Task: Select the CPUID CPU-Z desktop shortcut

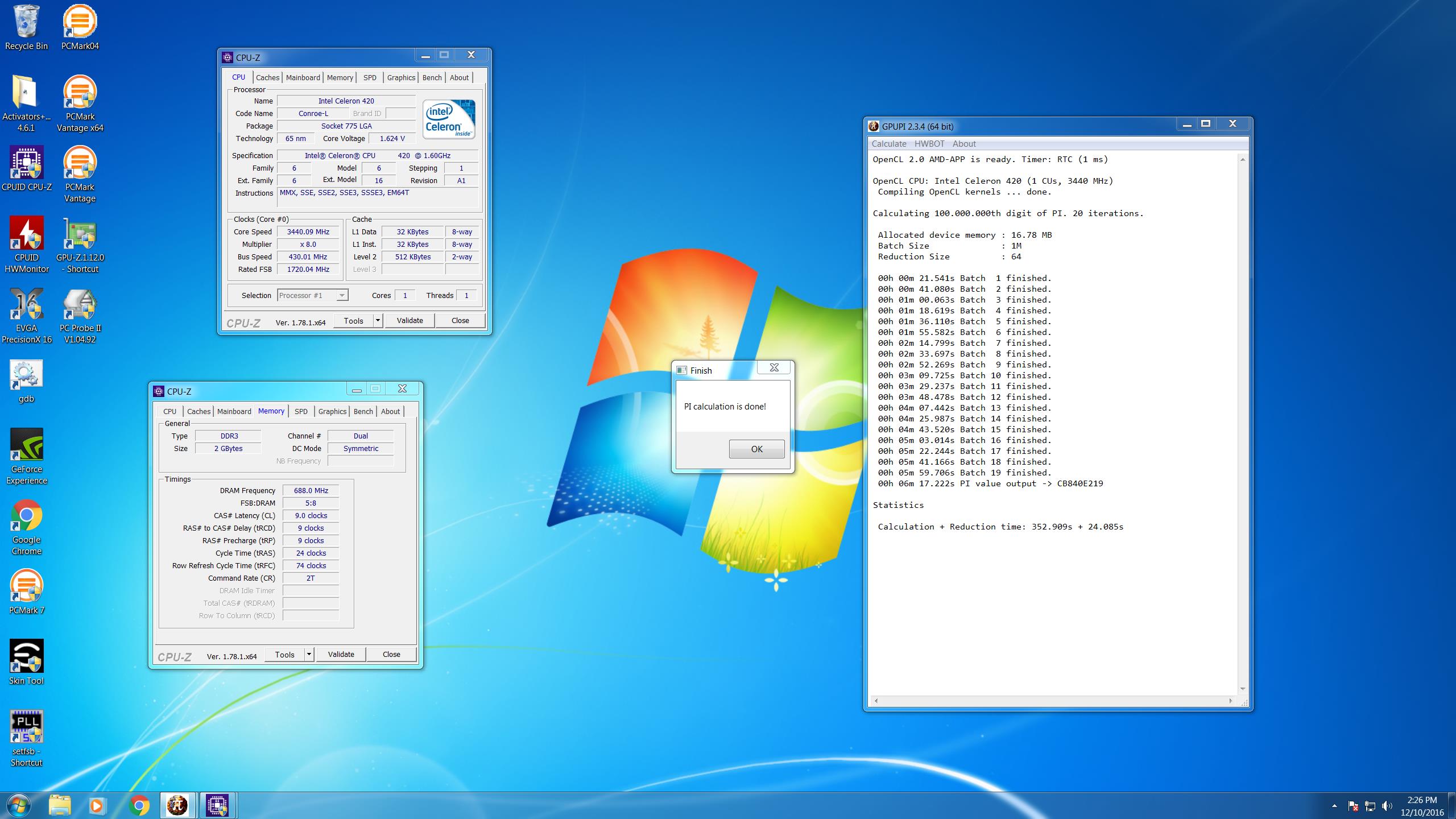Action: coord(26,168)
